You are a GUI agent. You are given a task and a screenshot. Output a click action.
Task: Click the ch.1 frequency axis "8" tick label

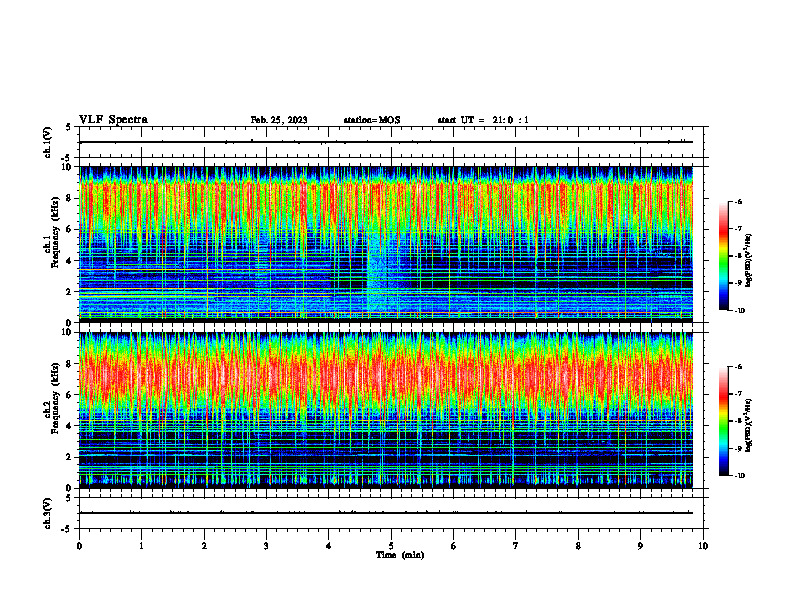click(x=70, y=198)
